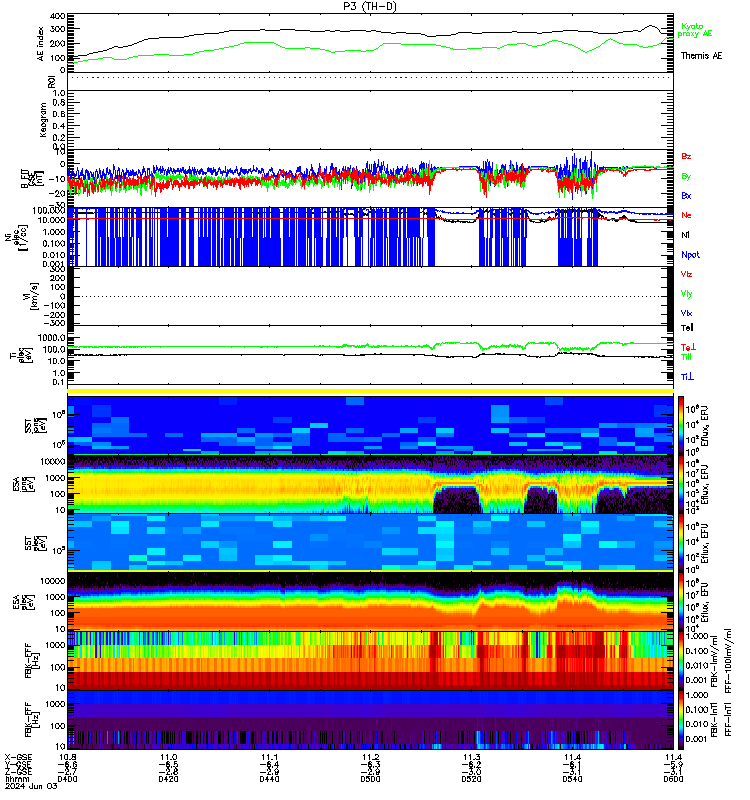
Task: Select the red Bz legend label
Action: pos(686,157)
